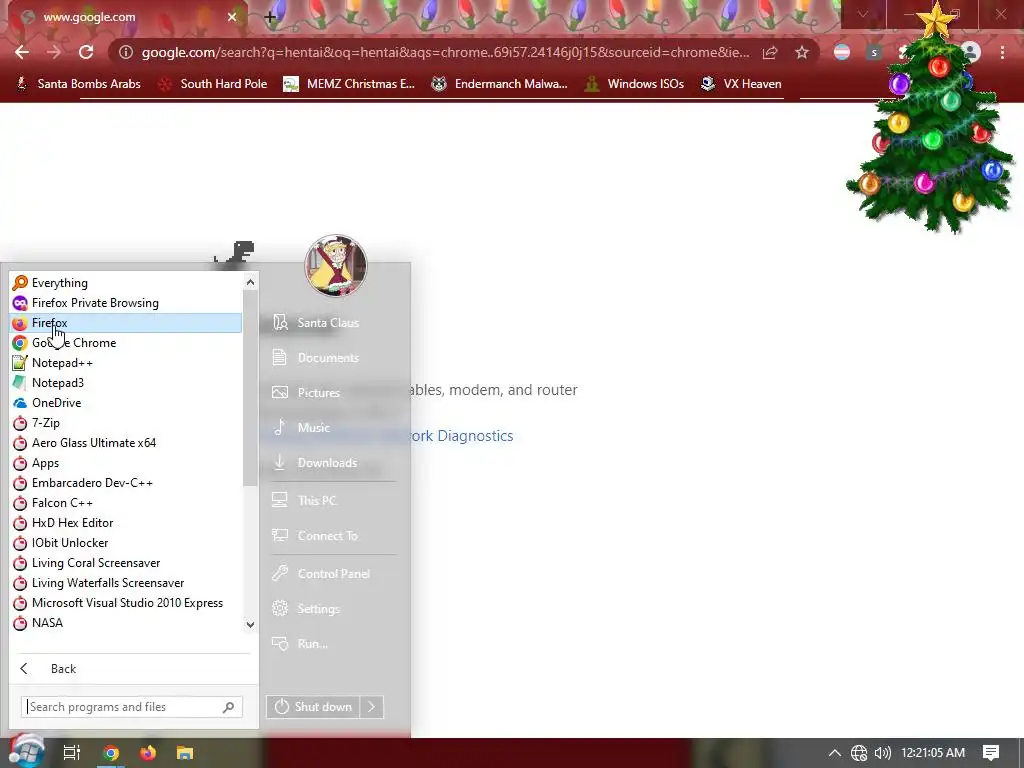The image size is (1024, 768).
Task: Expand the Apps folder
Action: pyautogui.click(x=125, y=463)
